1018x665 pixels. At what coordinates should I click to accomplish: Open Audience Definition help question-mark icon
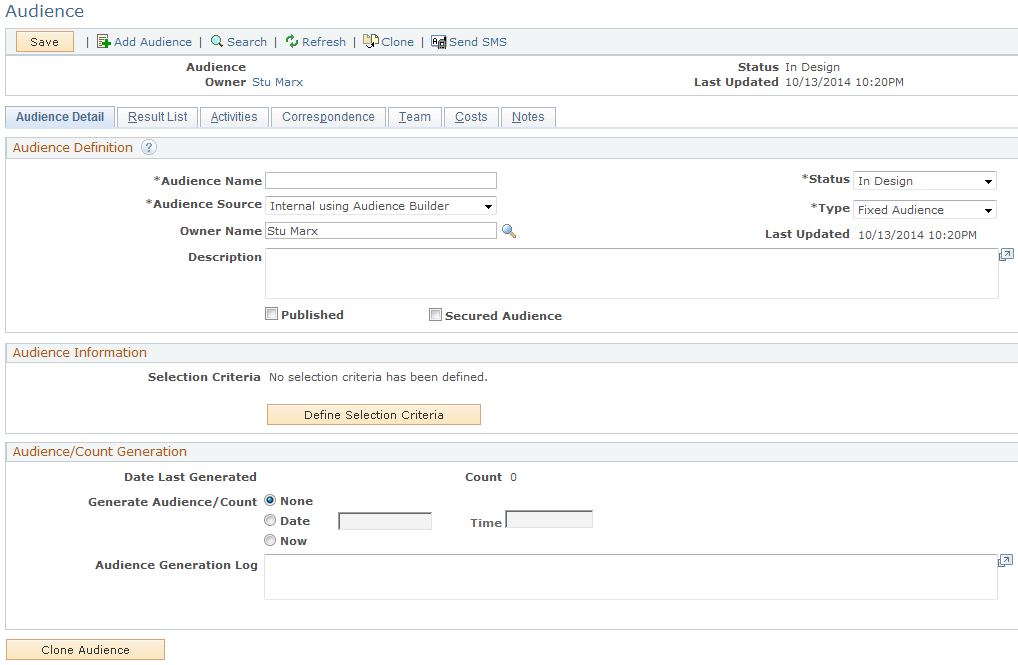[149, 147]
